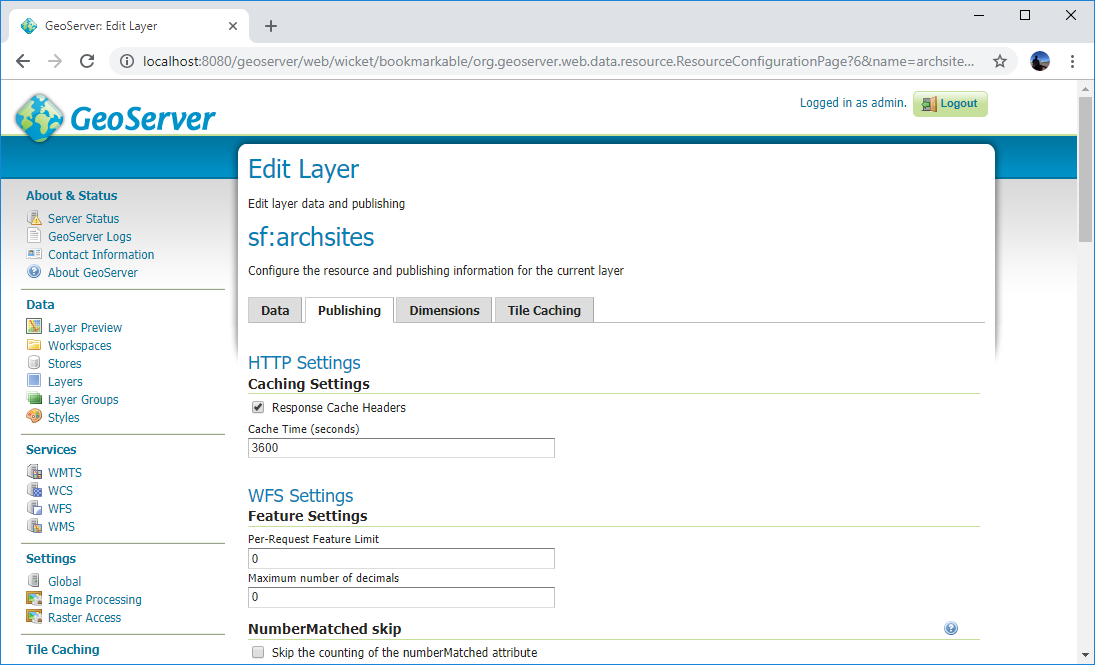Click the Layer Groups stack icon
Viewport: 1095px width, 665px height.
pos(34,399)
